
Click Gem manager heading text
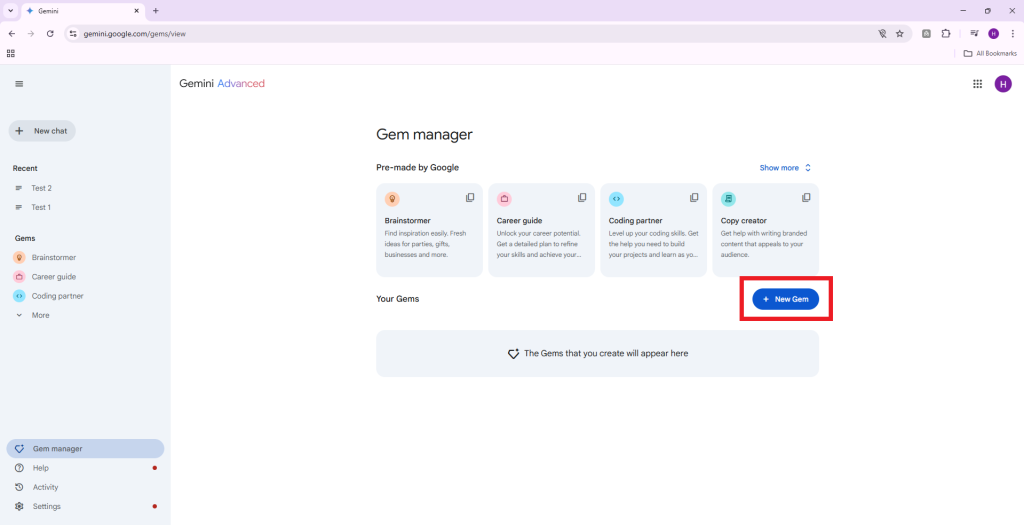click(x=424, y=135)
